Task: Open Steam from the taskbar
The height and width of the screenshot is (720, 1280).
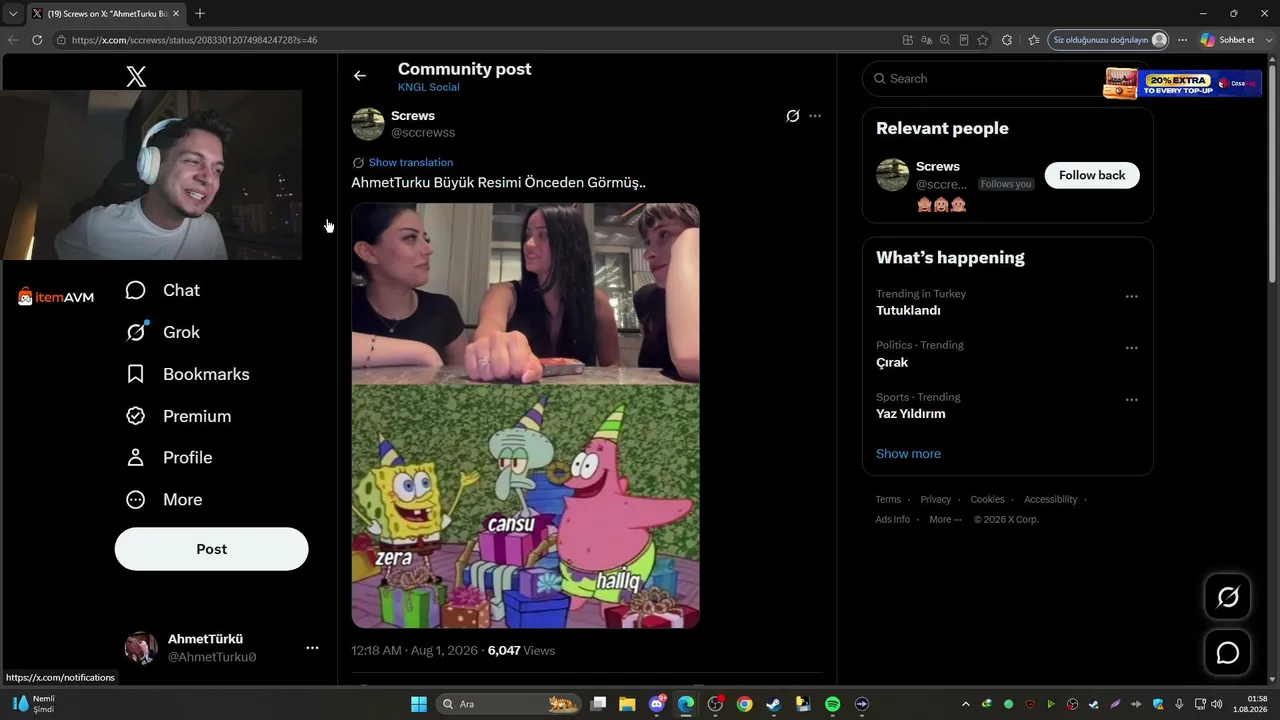Action: (774, 704)
